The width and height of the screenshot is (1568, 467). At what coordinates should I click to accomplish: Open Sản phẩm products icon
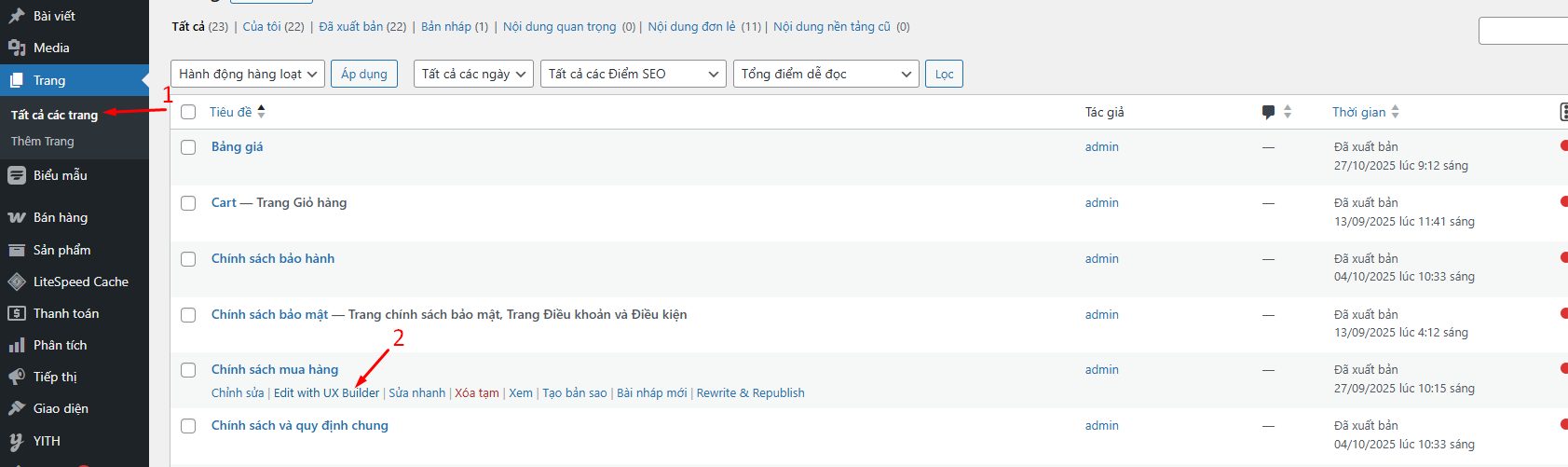17,250
